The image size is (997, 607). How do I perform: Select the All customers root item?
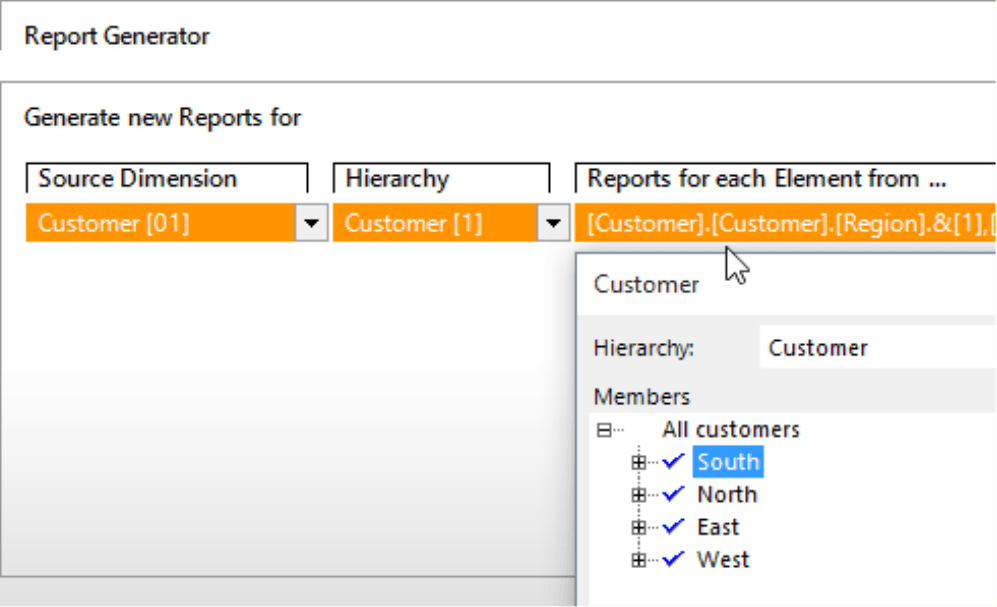(x=730, y=430)
